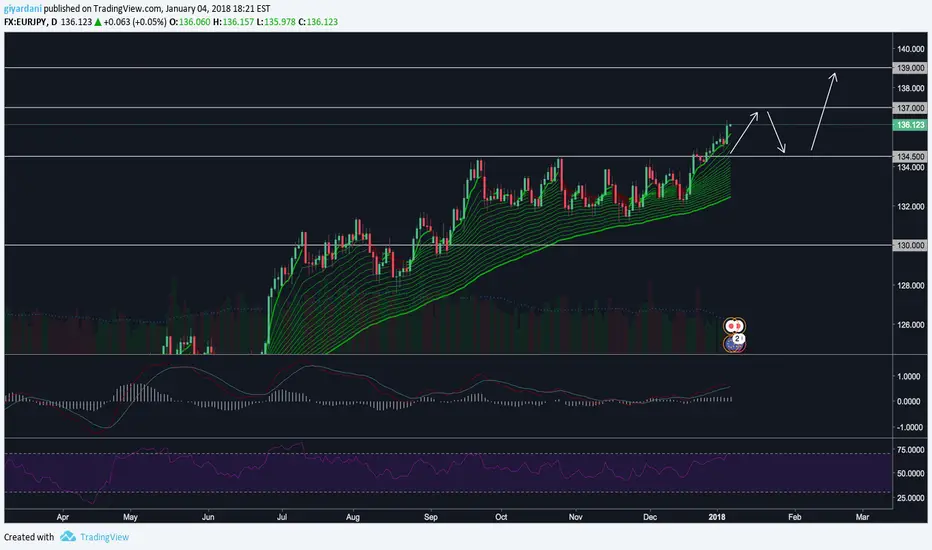Click the Oct label on time axis

point(502,517)
